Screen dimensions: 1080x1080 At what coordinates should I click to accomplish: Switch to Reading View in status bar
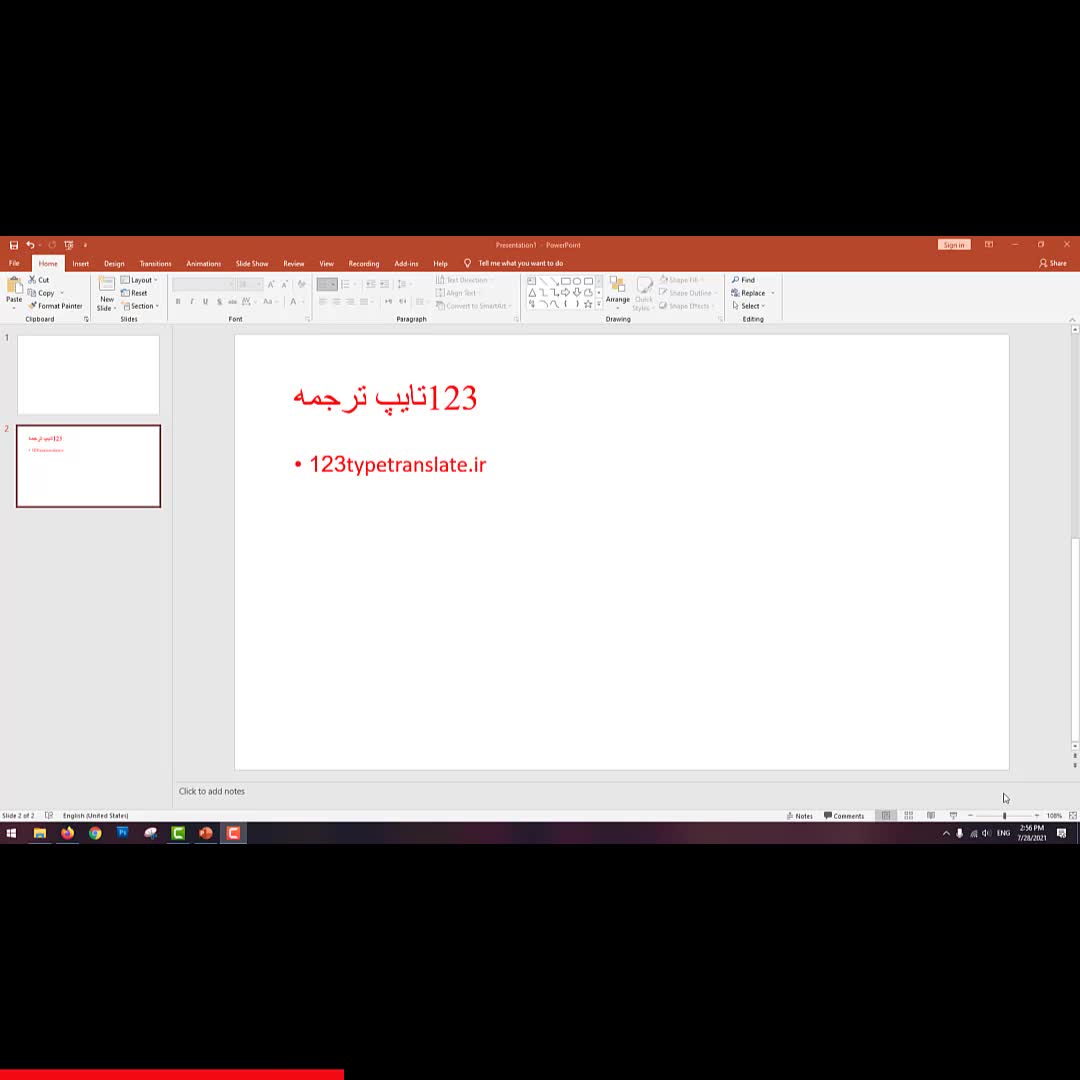(931, 816)
